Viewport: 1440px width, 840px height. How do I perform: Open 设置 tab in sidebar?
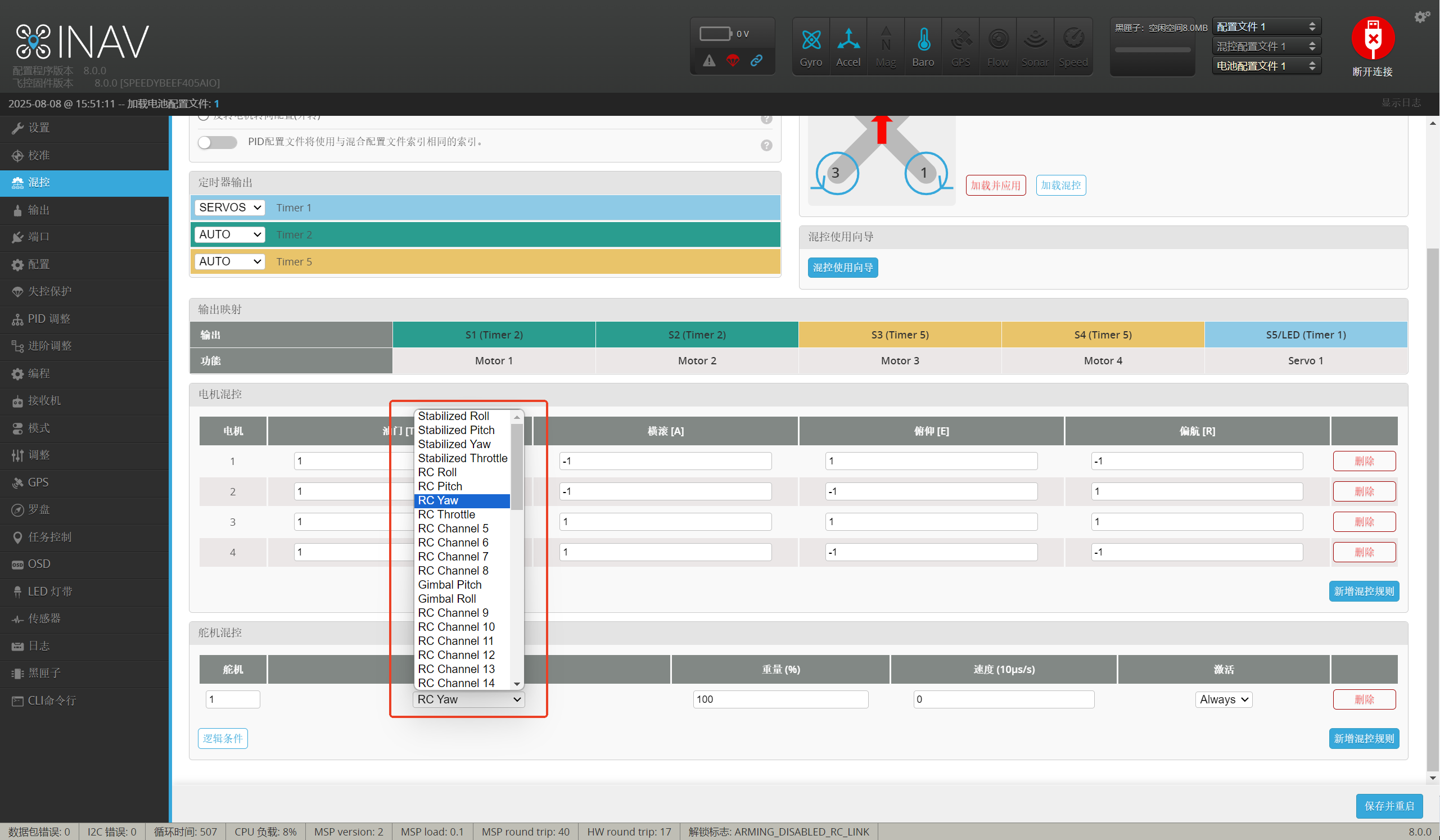[x=84, y=128]
